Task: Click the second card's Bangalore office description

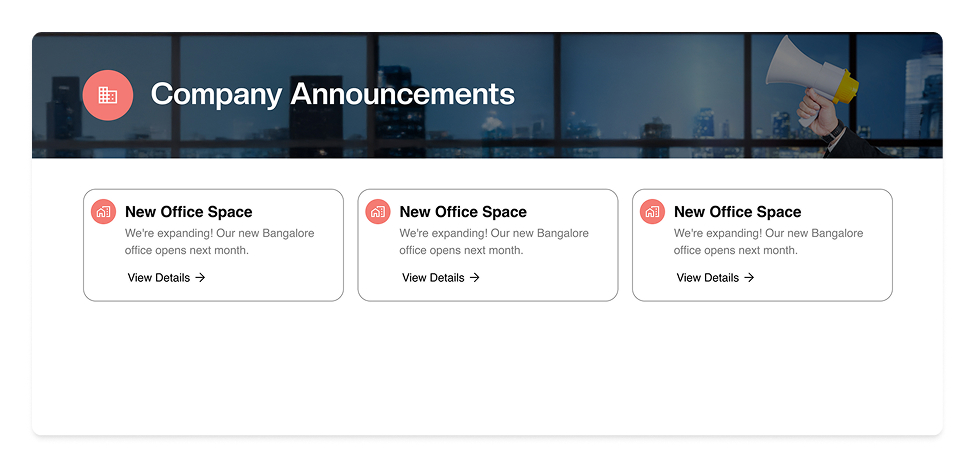Action: click(x=494, y=242)
